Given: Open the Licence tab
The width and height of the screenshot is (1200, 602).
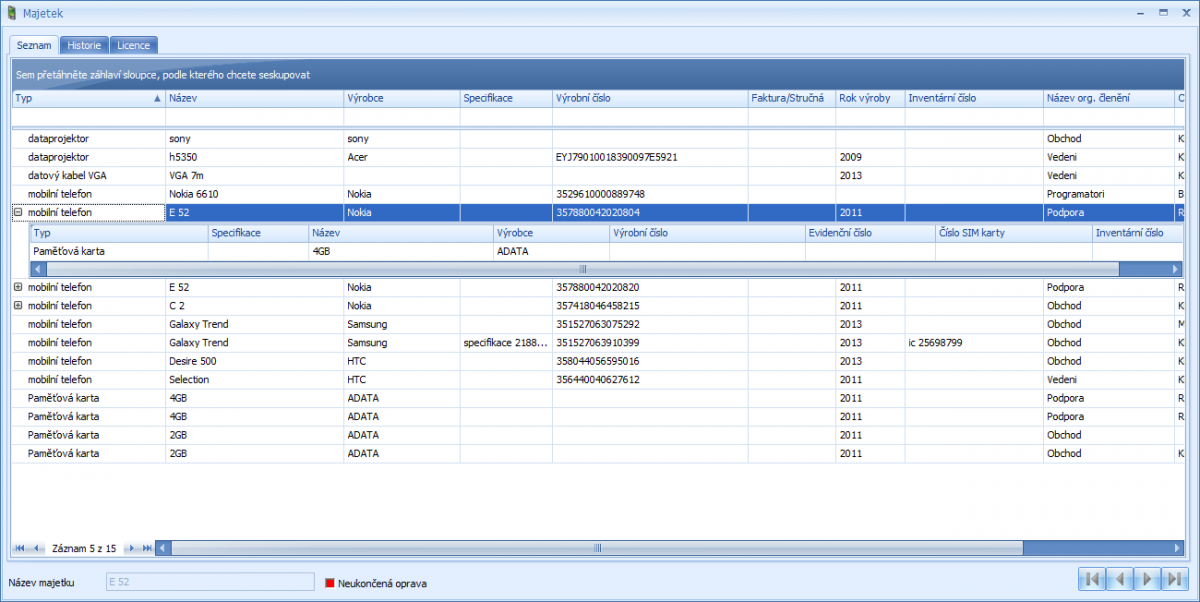Looking at the screenshot, I should point(133,45).
